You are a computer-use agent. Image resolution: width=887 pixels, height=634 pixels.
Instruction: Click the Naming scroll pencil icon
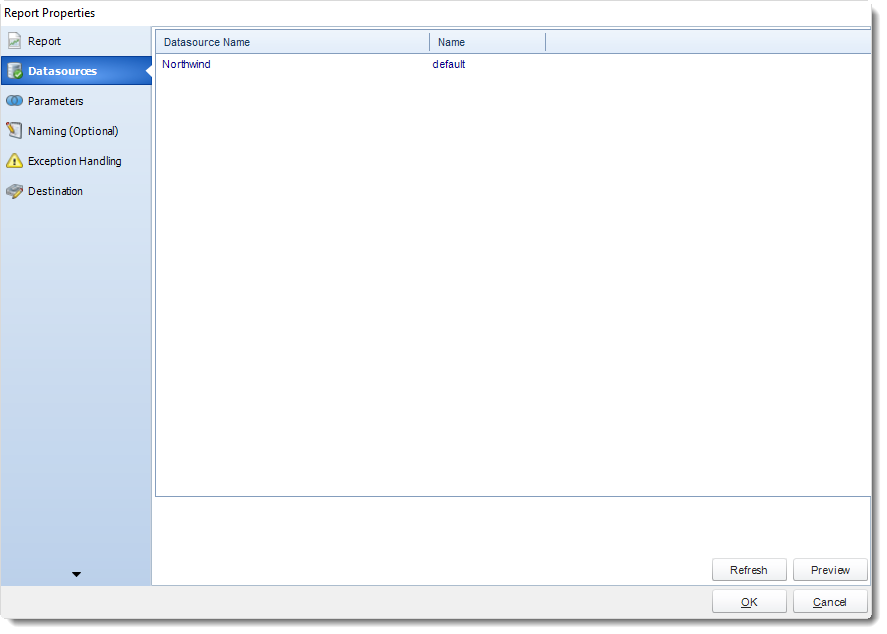(14, 131)
